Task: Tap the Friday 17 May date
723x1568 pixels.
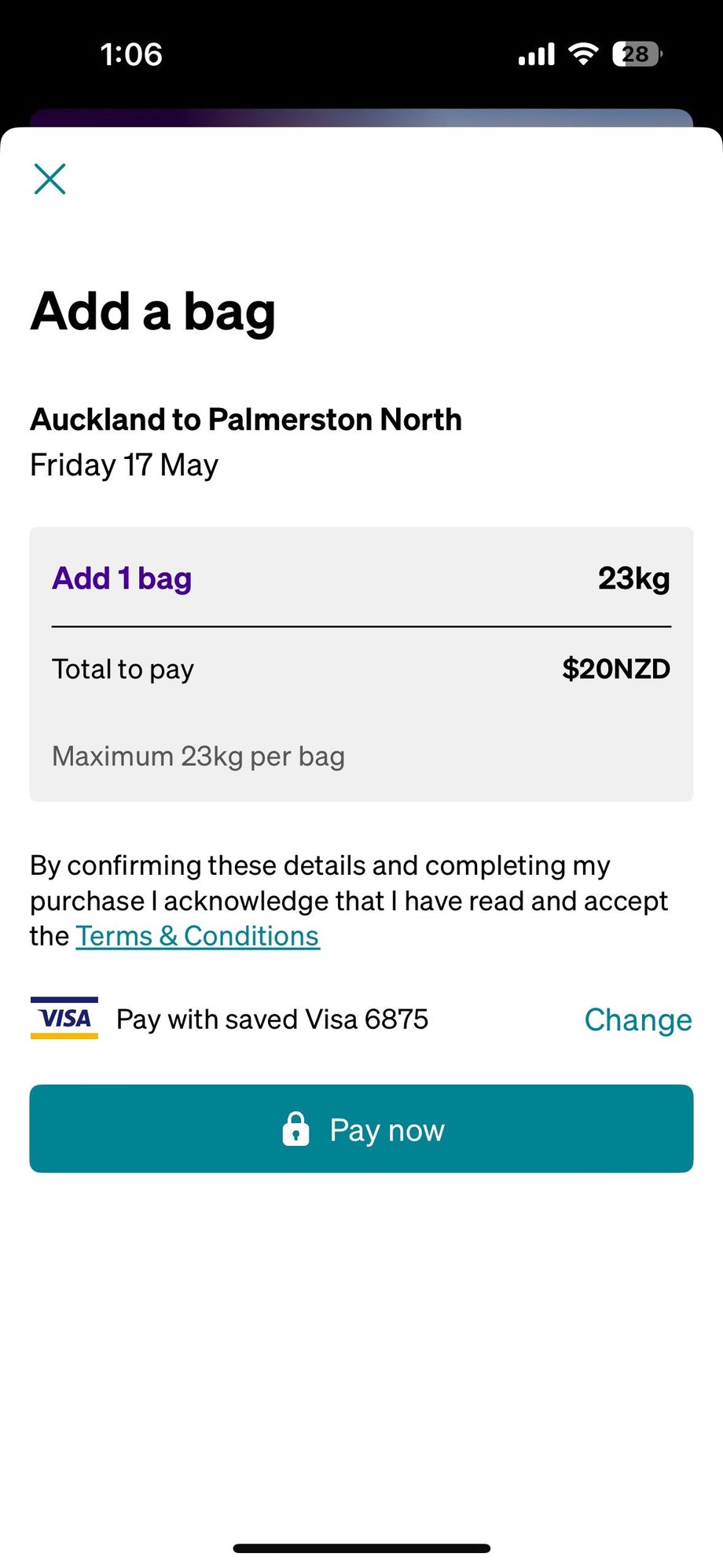Action: pos(124,465)
